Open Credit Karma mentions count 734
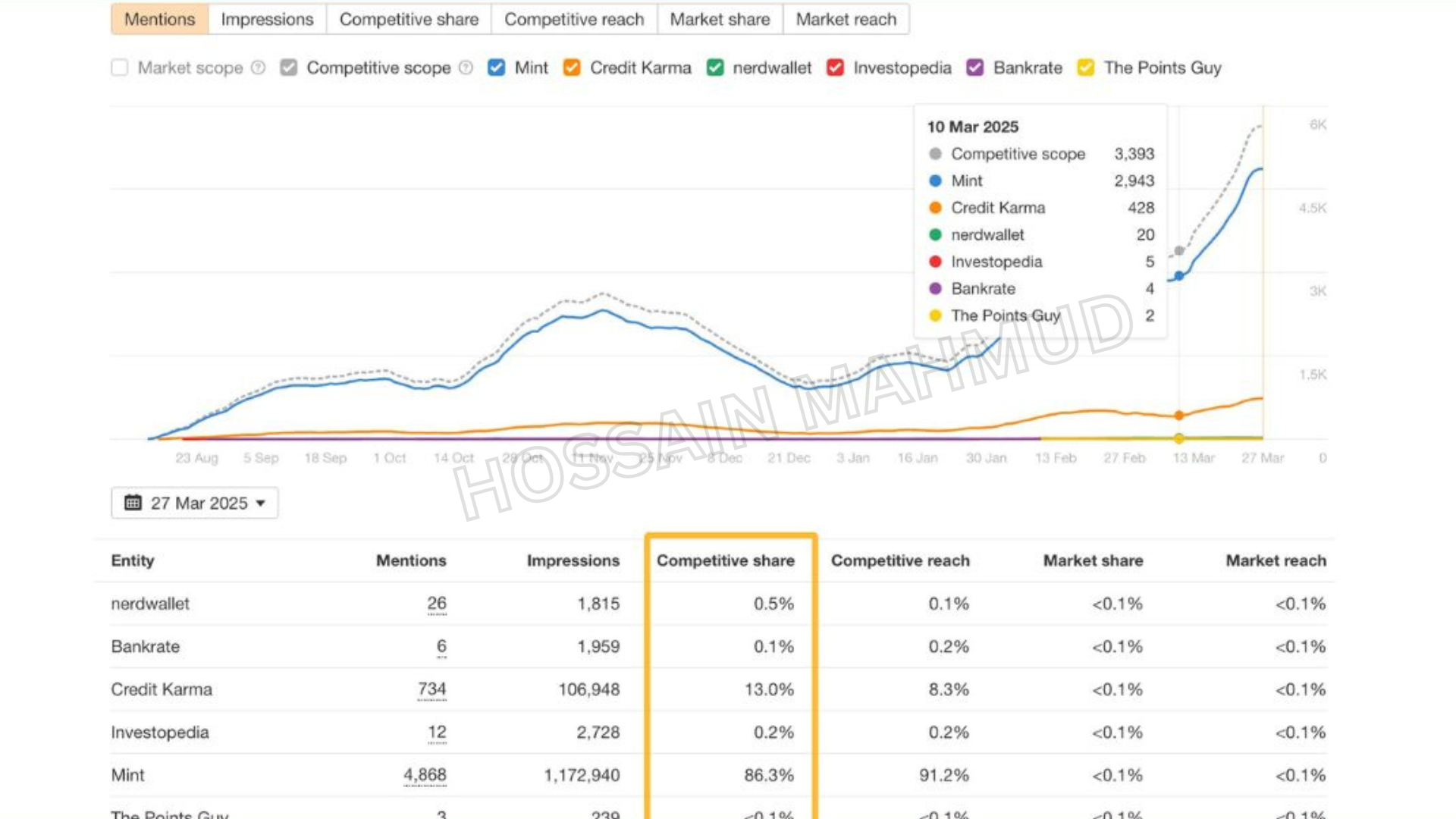 (x=431, y=689)
